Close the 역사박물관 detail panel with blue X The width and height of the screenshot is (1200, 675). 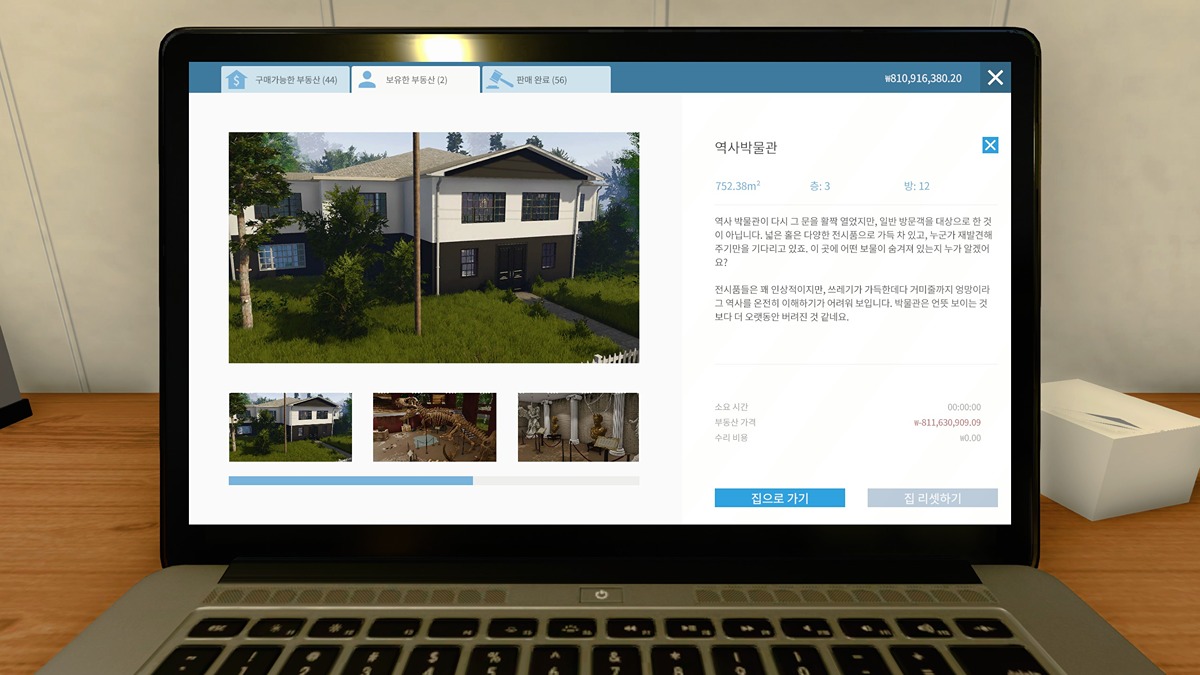990,146
